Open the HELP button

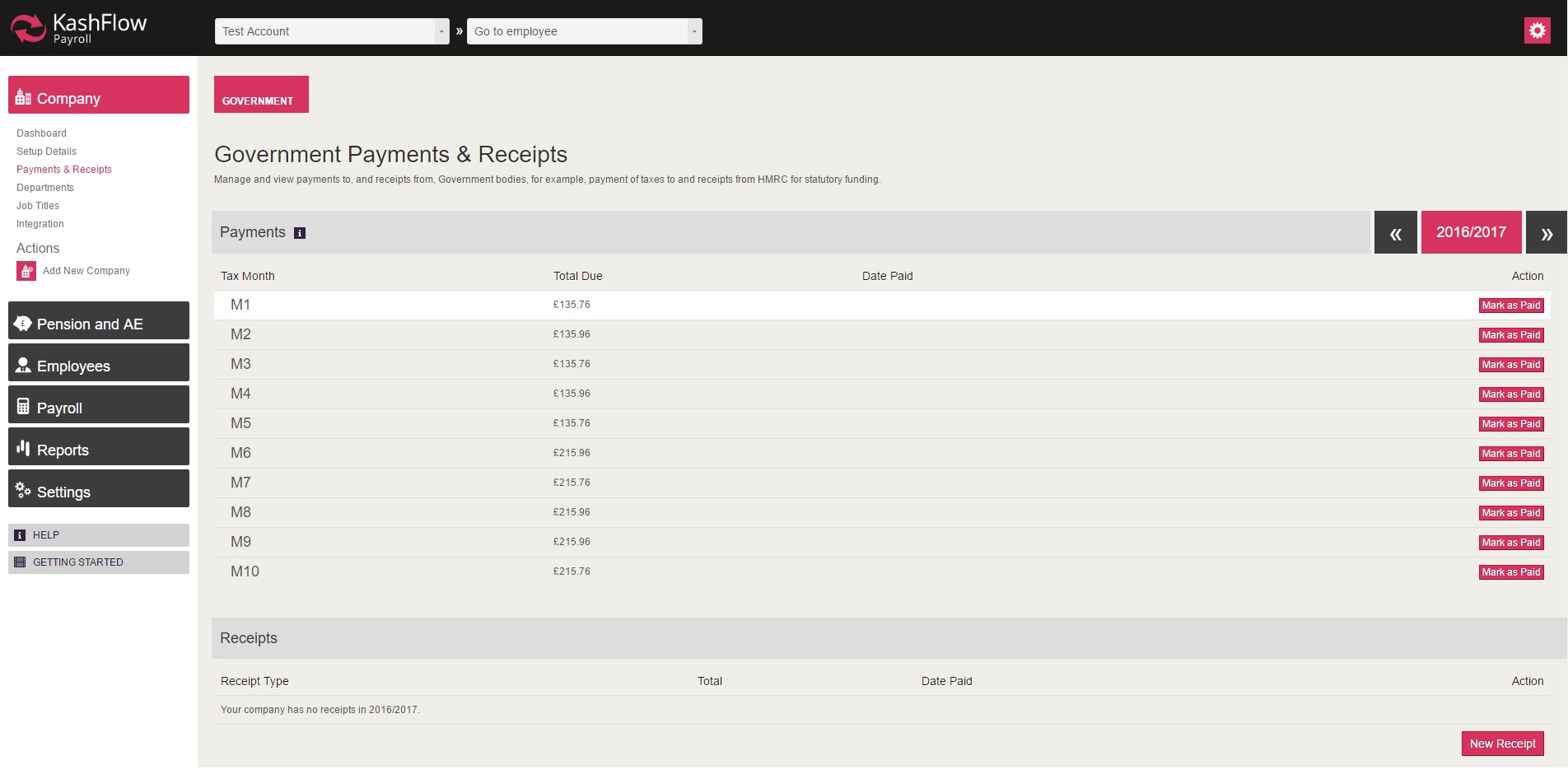point(99,535)
